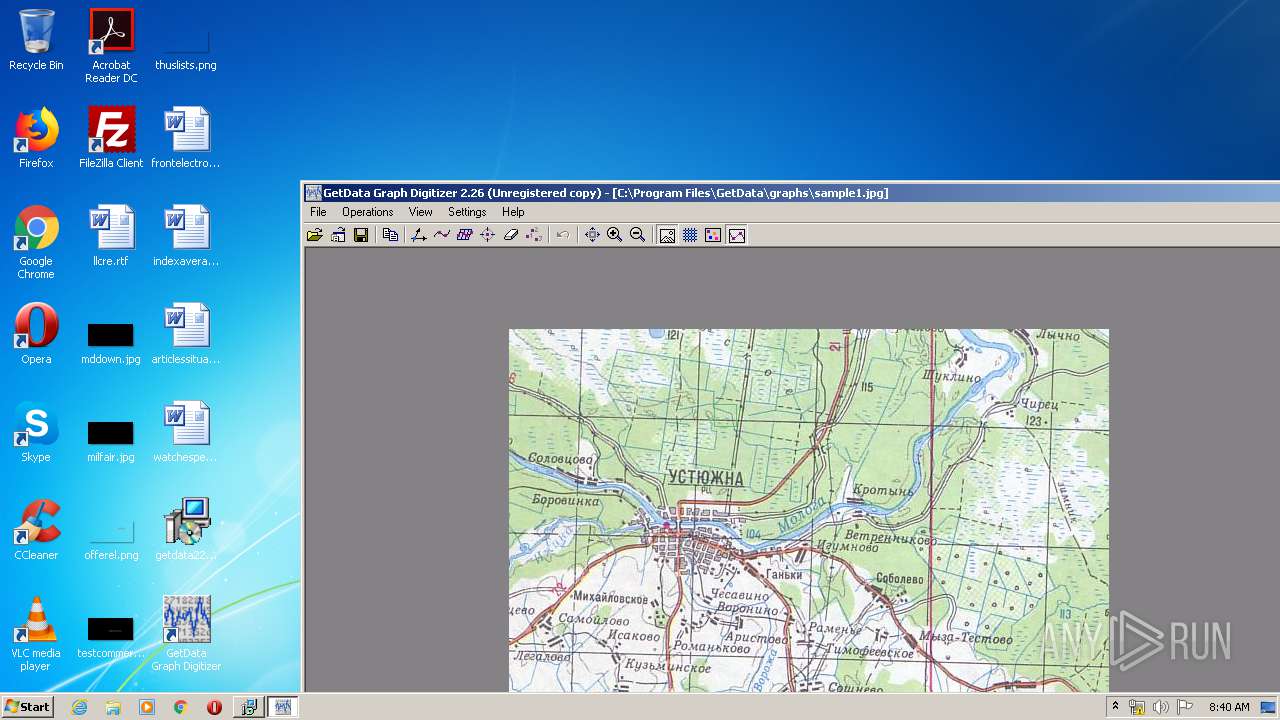The image size is (1280, 720).
Task: Select the digitize area tool
Action: pos(465,235)
